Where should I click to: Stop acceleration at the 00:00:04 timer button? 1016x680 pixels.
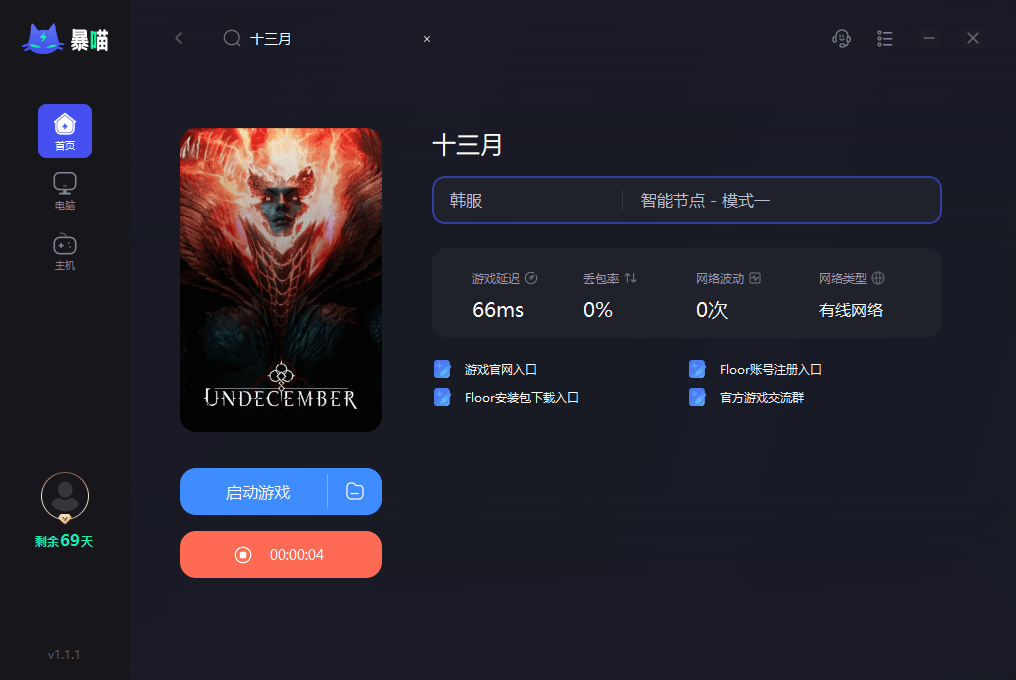[x=281, y=554]
